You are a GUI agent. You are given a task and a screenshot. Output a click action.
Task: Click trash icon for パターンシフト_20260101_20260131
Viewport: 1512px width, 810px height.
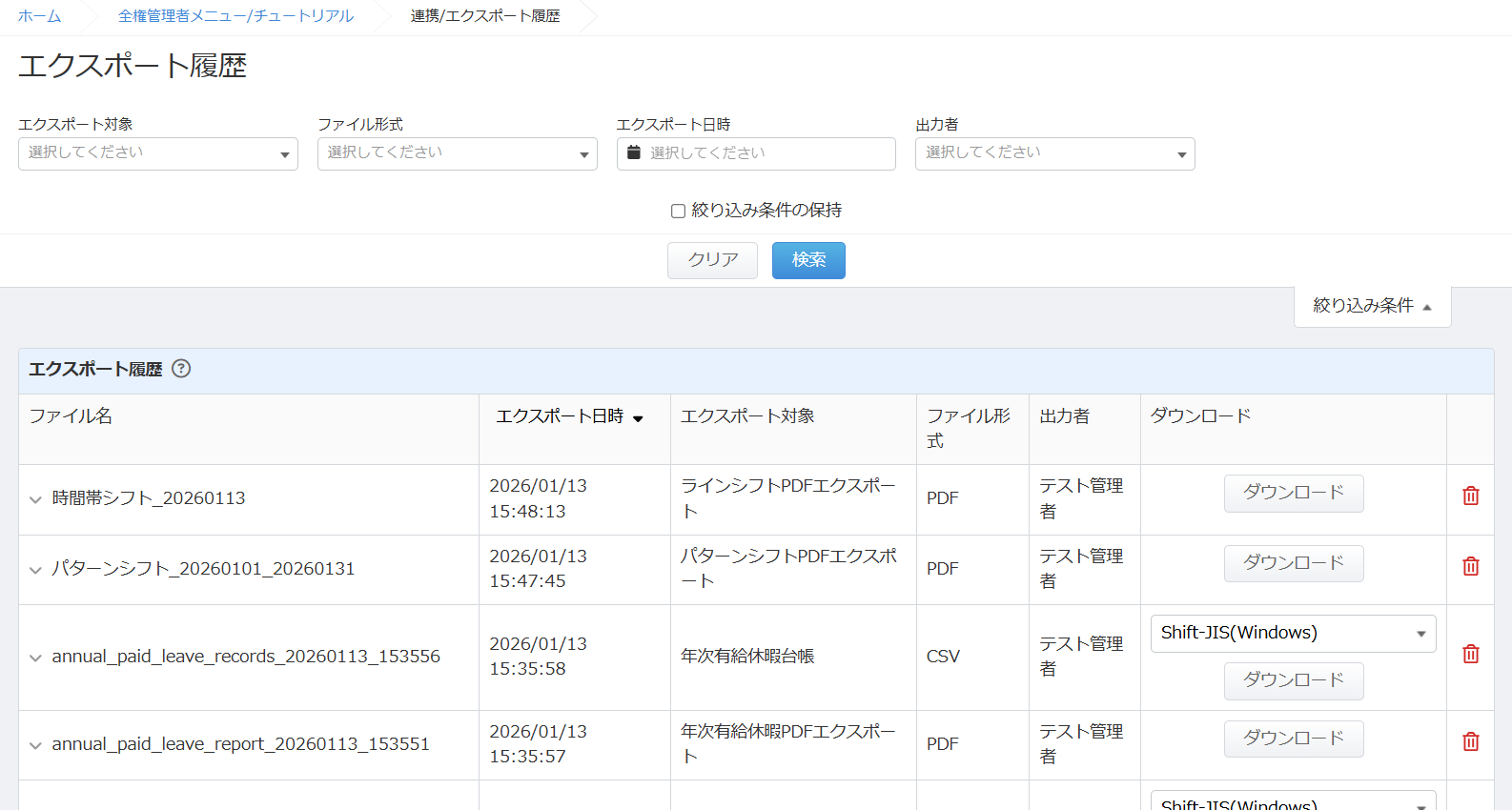click(x=1470, y=566)
